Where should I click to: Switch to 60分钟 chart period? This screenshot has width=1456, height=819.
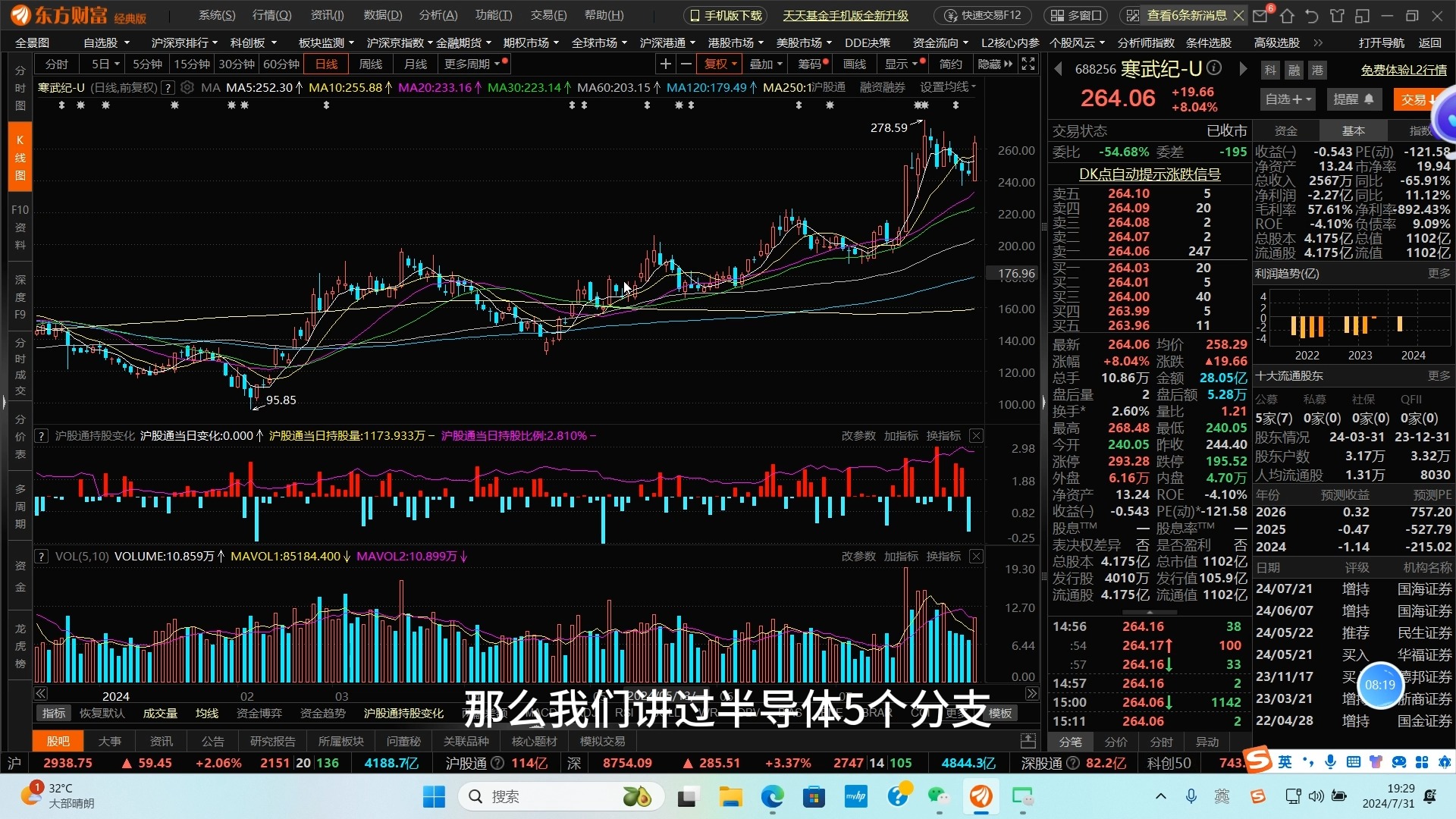pyautogui.click(x=281, y=64)
